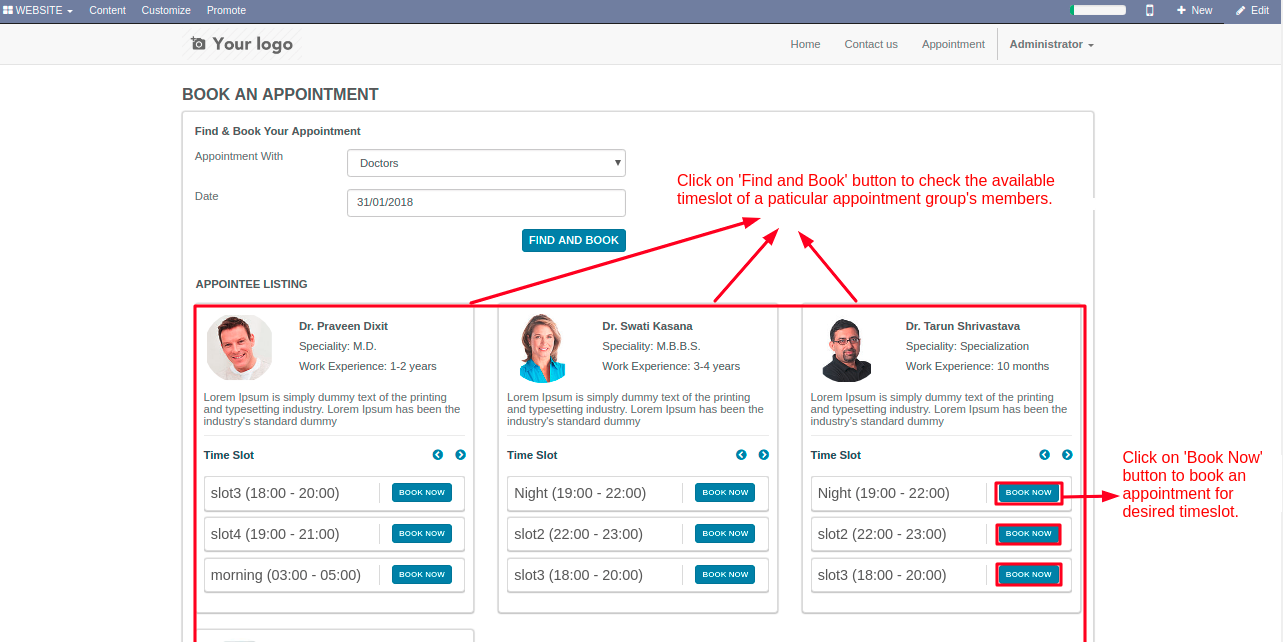Open the Appointment With Doctors dropdown
The width and height of the screenshot is (1283, 642).
[486, 163]
